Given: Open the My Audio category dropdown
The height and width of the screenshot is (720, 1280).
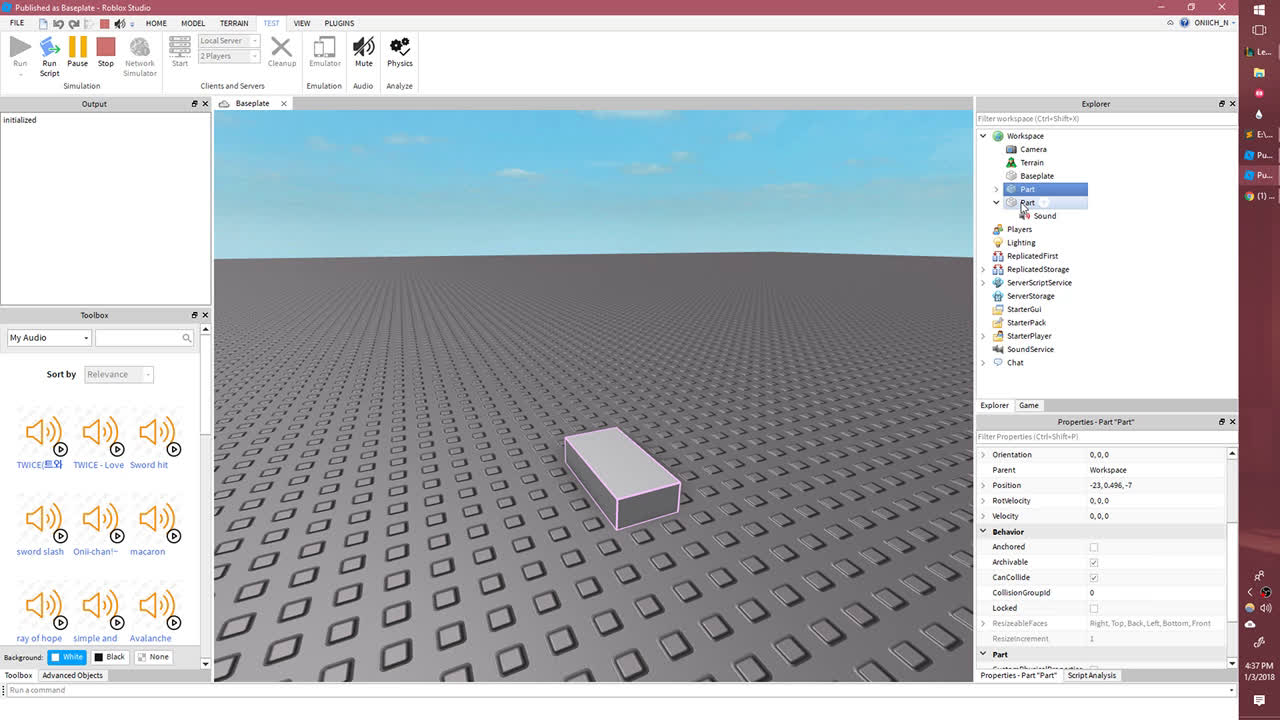Looking at the screenshot, I should point(49,338).
